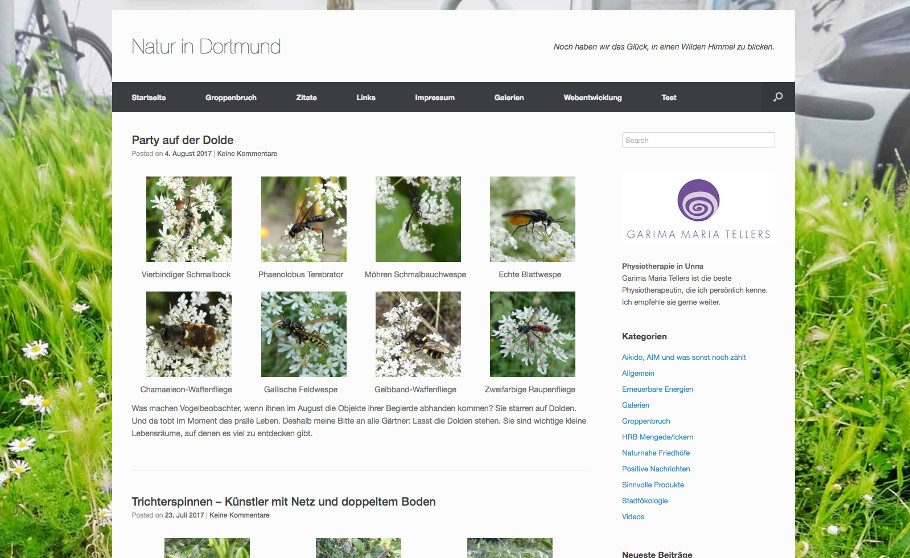
Task: Click the Zweifarbige Raupenfliege caption text
Action: [530, 390]
